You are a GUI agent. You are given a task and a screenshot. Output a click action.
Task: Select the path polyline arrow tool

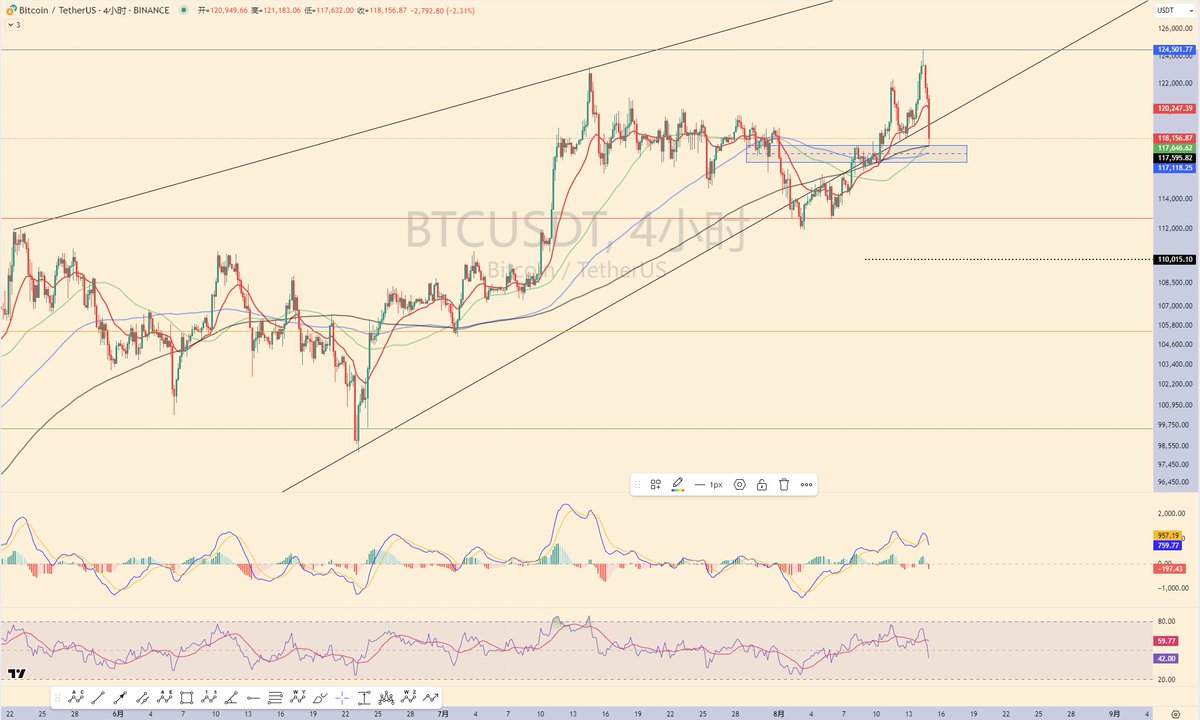[431, 698]
